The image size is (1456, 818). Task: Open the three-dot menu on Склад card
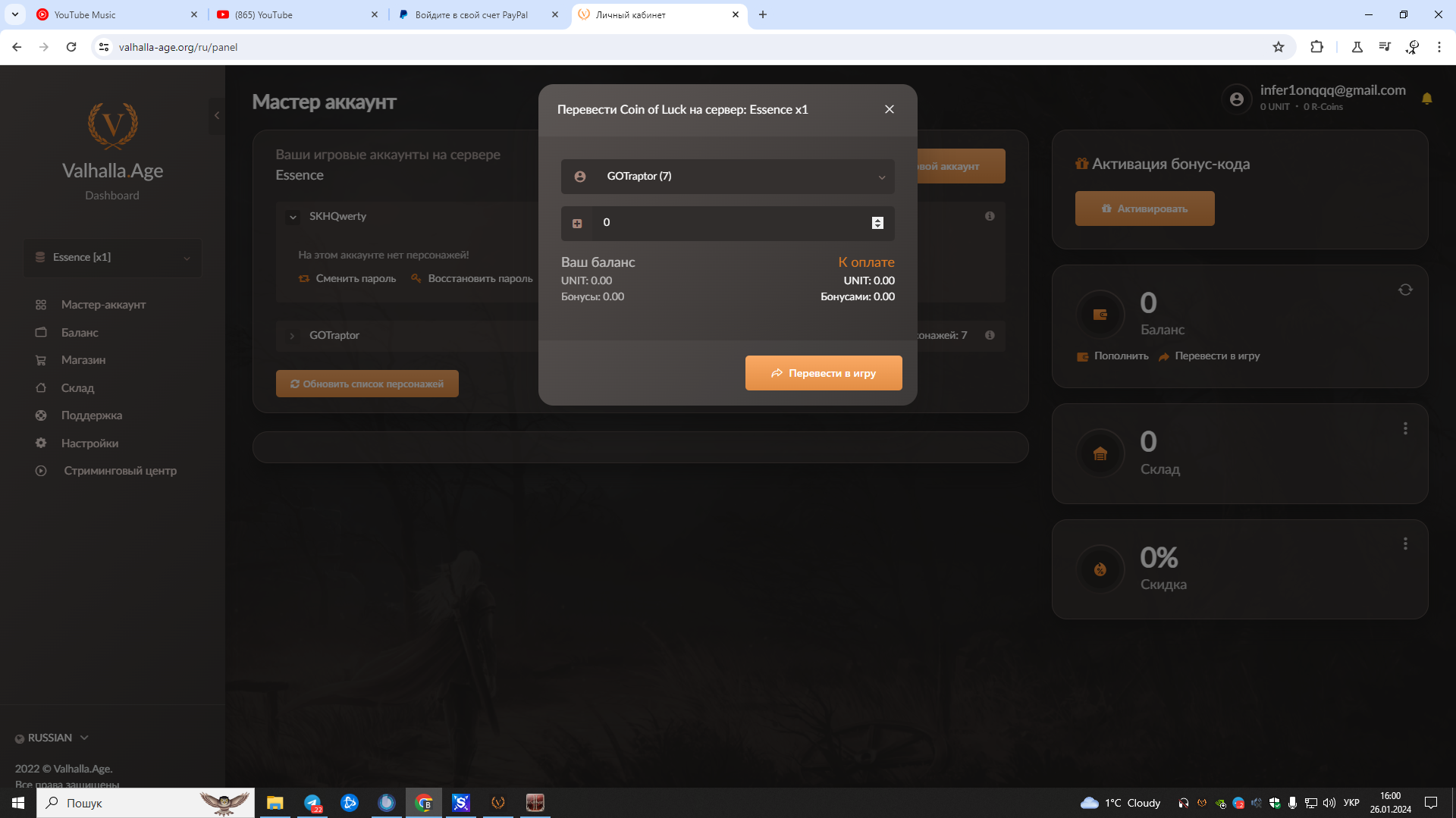click(x=1405, y=428)
